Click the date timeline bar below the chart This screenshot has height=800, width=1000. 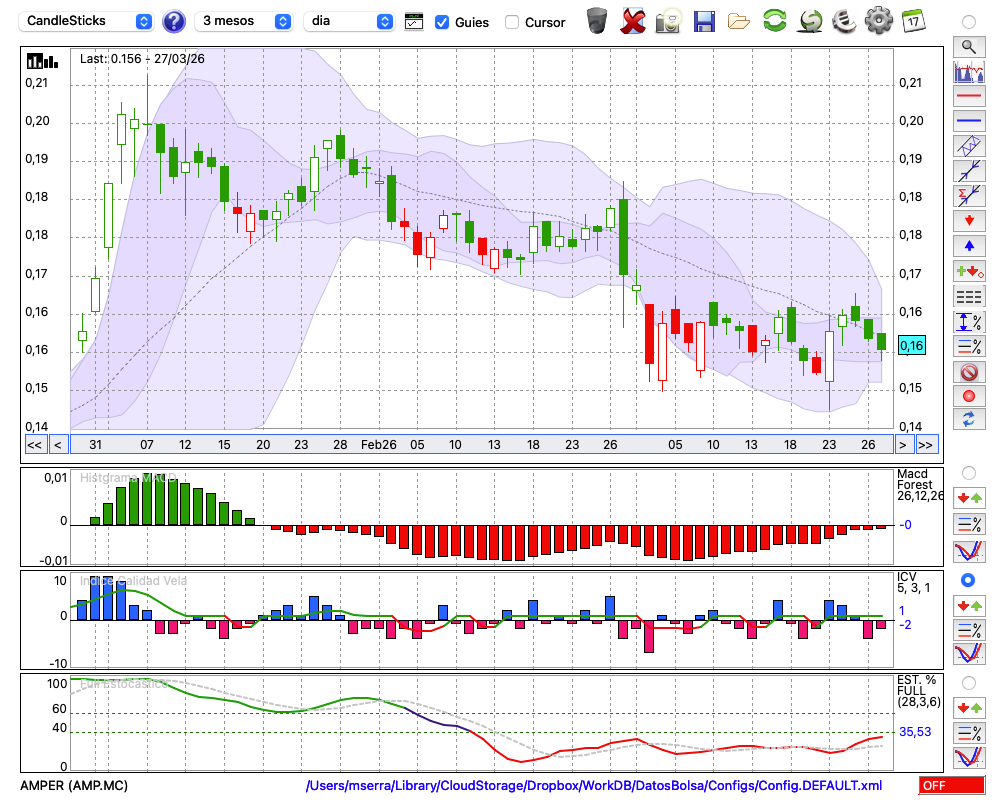pos(480,444)
